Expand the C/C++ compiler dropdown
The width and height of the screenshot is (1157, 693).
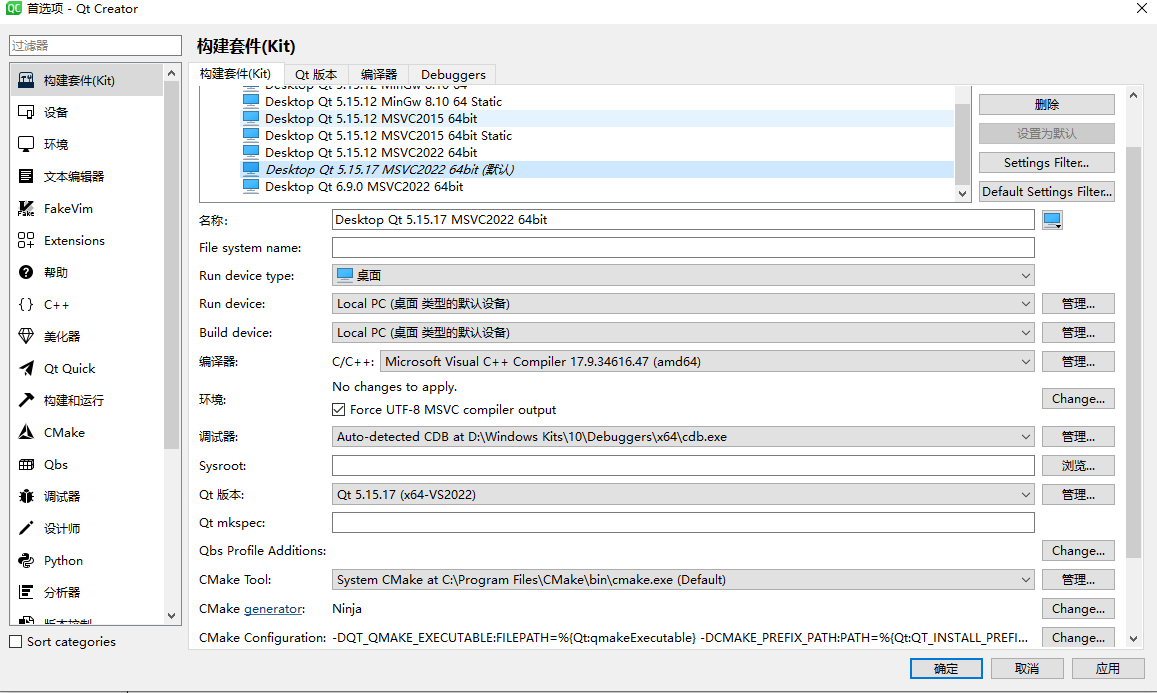pos(1025,361)
